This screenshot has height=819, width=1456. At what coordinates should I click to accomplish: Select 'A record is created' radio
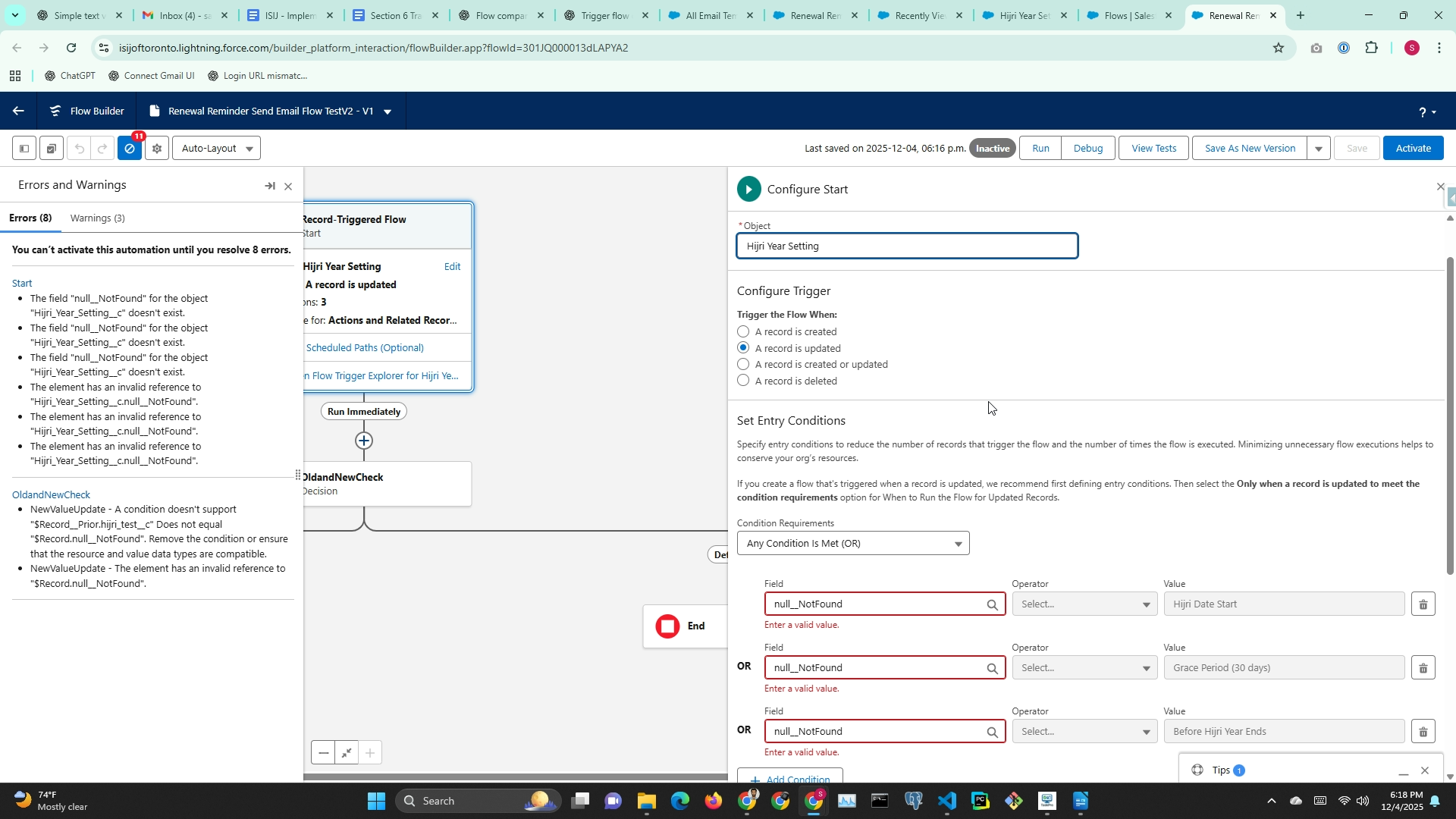click(x=743, y=331)
